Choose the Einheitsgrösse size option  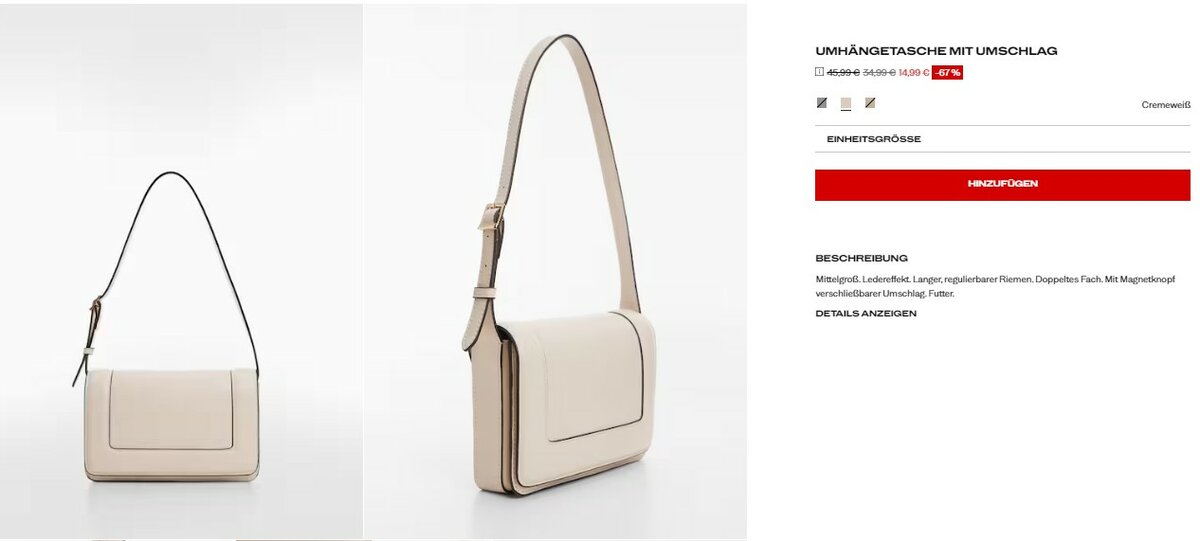coord(1002,139)
